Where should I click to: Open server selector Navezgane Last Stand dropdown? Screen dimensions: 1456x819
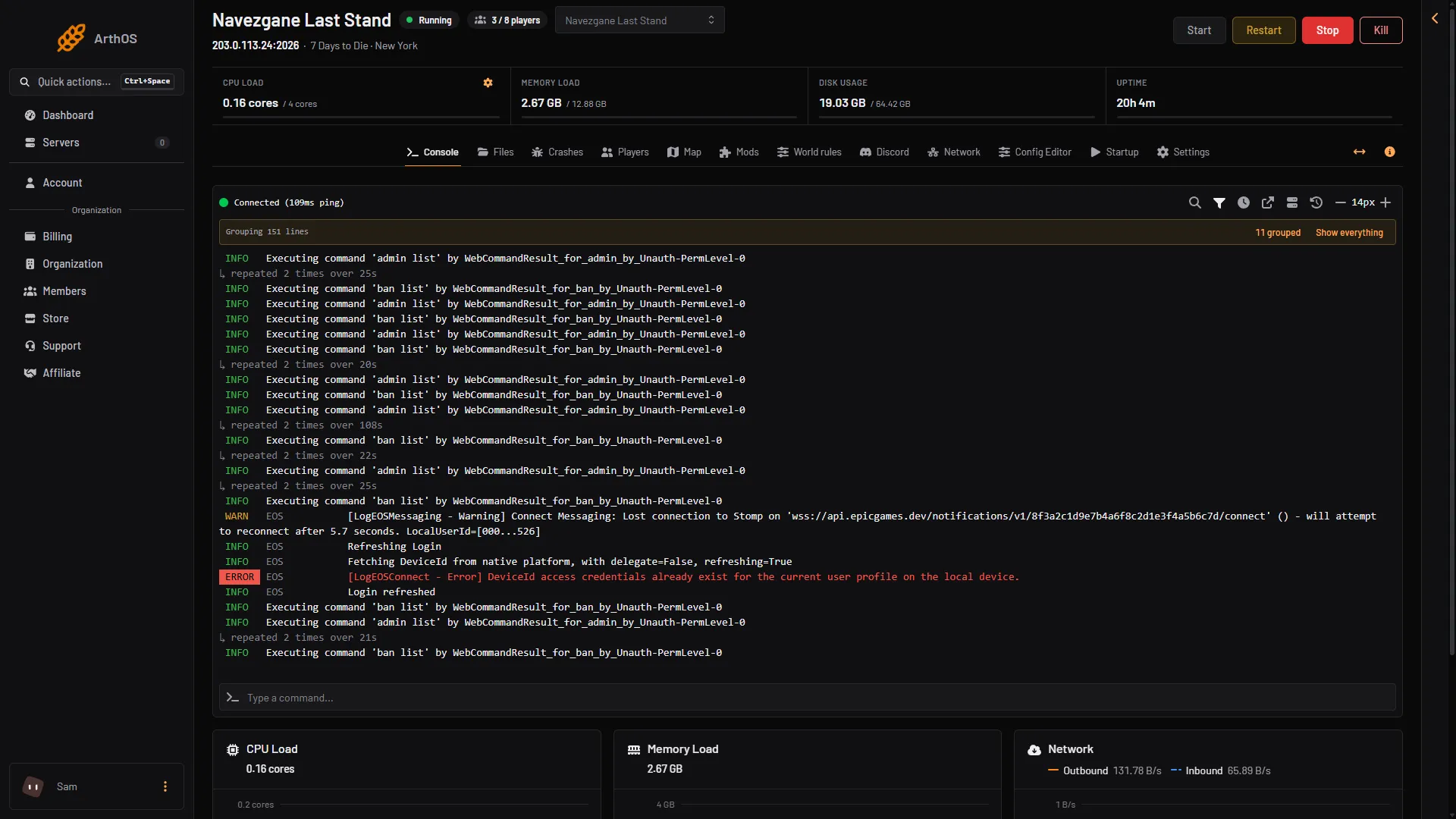click(639, 20)
